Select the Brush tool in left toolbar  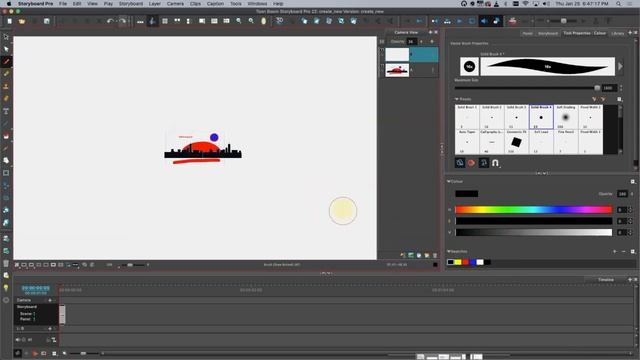6,62
